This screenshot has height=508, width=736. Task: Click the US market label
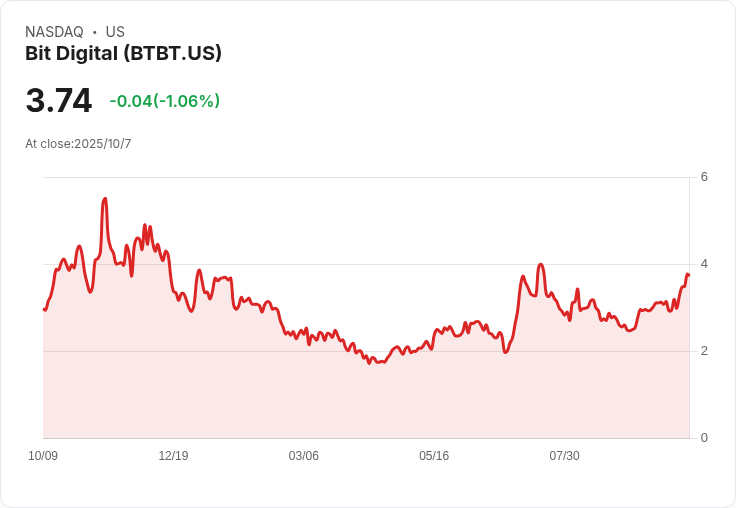(x=115, y=32)
